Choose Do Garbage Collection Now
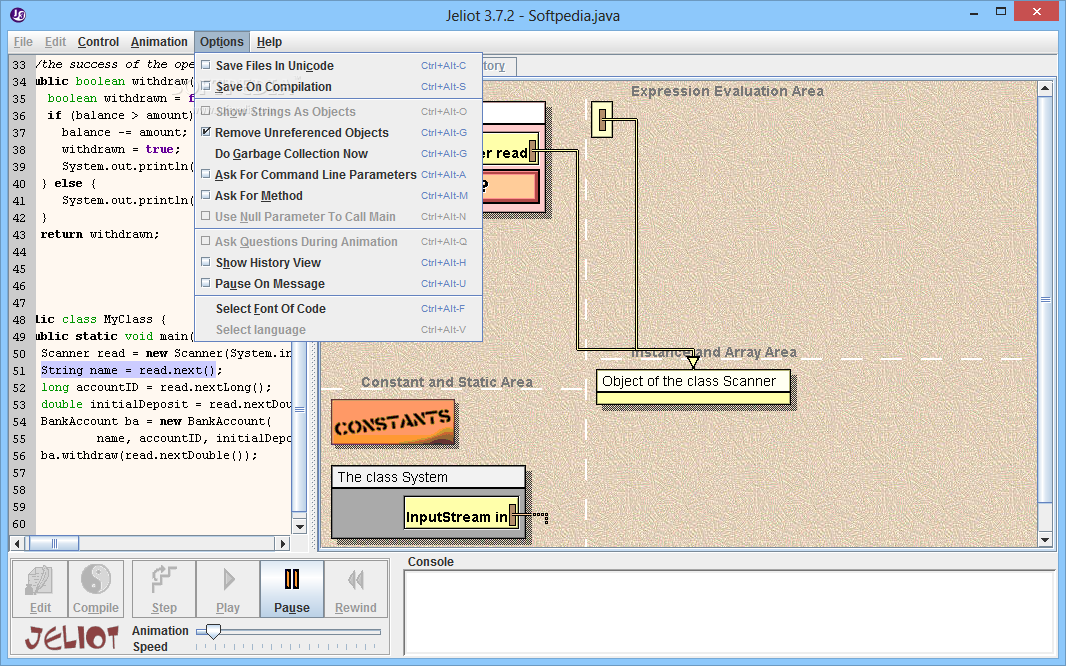This screenshot has height=666, width=1066. (x=339, y=154)
